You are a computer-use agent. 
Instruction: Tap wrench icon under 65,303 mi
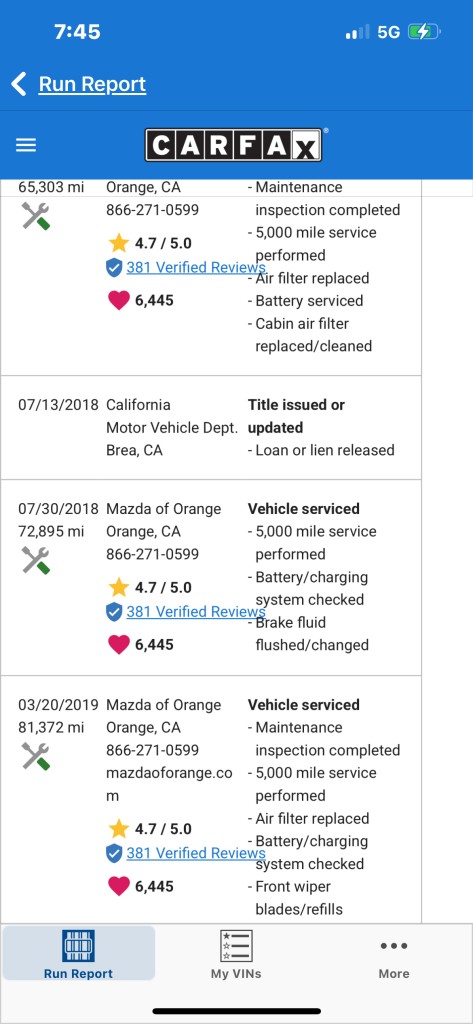pos(35,216)
